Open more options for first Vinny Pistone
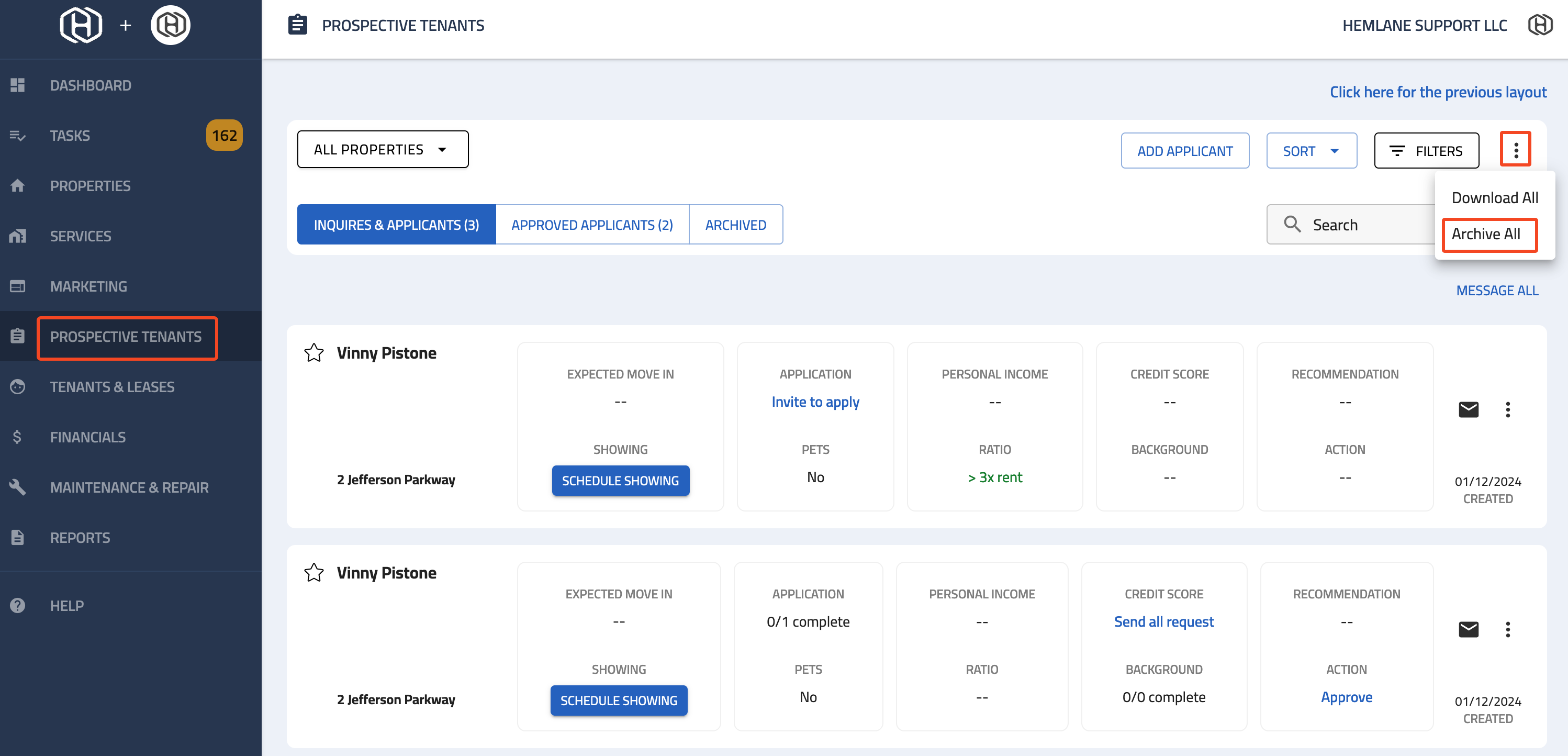 pyautogui.click(x=1508, y=409)
